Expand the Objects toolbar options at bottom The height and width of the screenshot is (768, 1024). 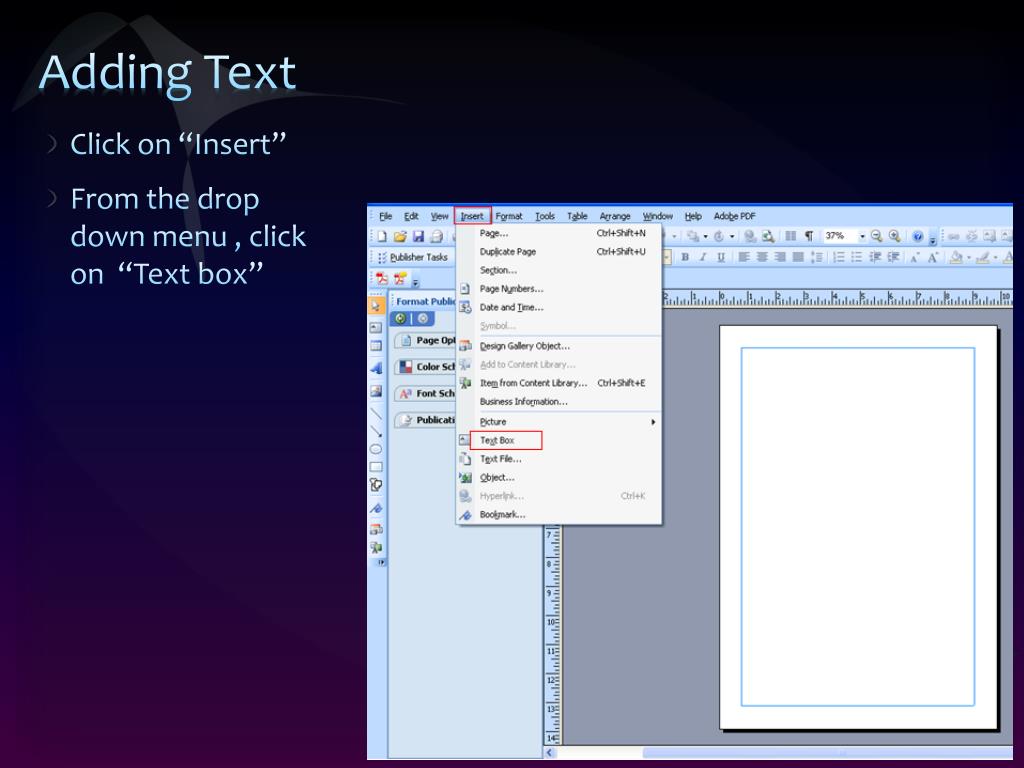coord(381,562)
